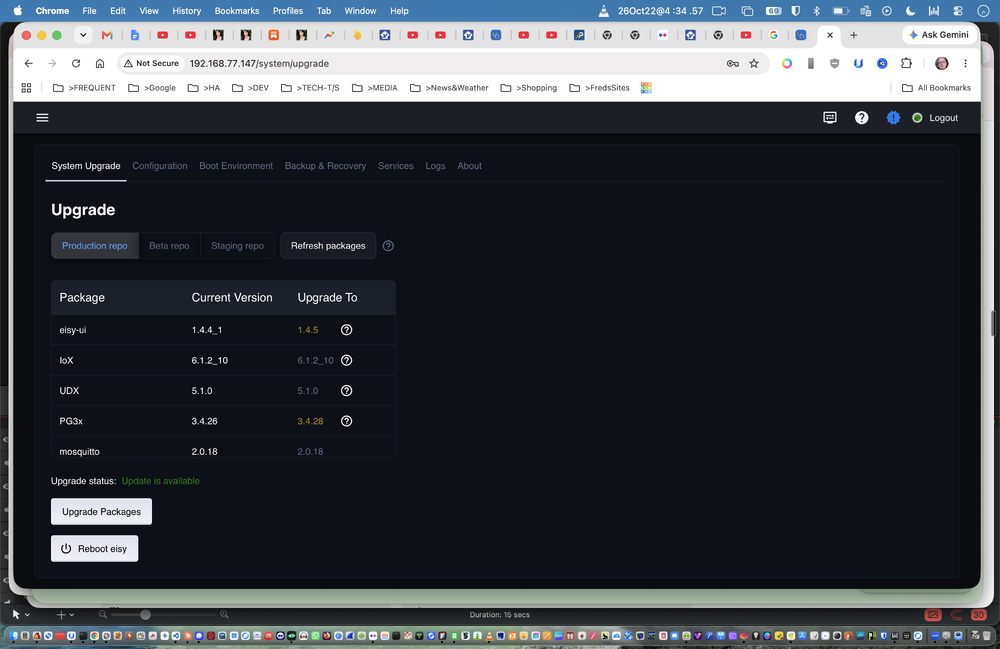Click the eisy-ui package name

(73, 330)
